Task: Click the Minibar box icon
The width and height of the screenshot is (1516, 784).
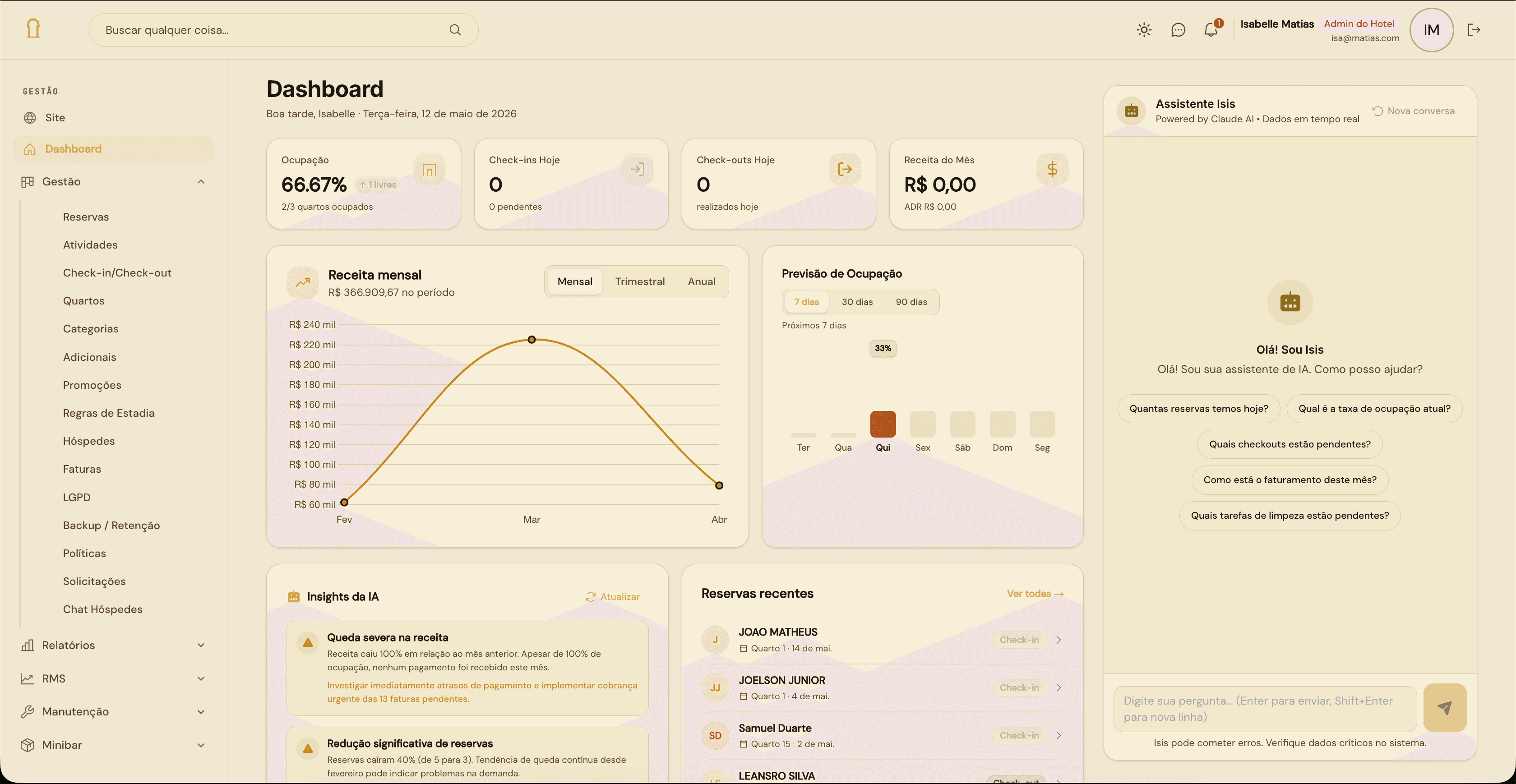Action: (27, 745)
